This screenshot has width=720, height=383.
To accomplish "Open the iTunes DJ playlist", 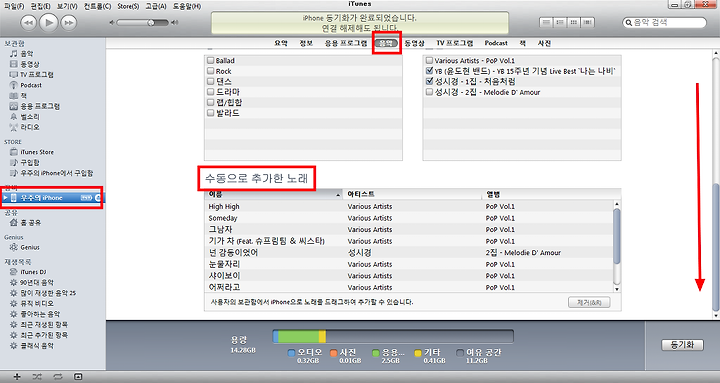I will coord(28,272).
